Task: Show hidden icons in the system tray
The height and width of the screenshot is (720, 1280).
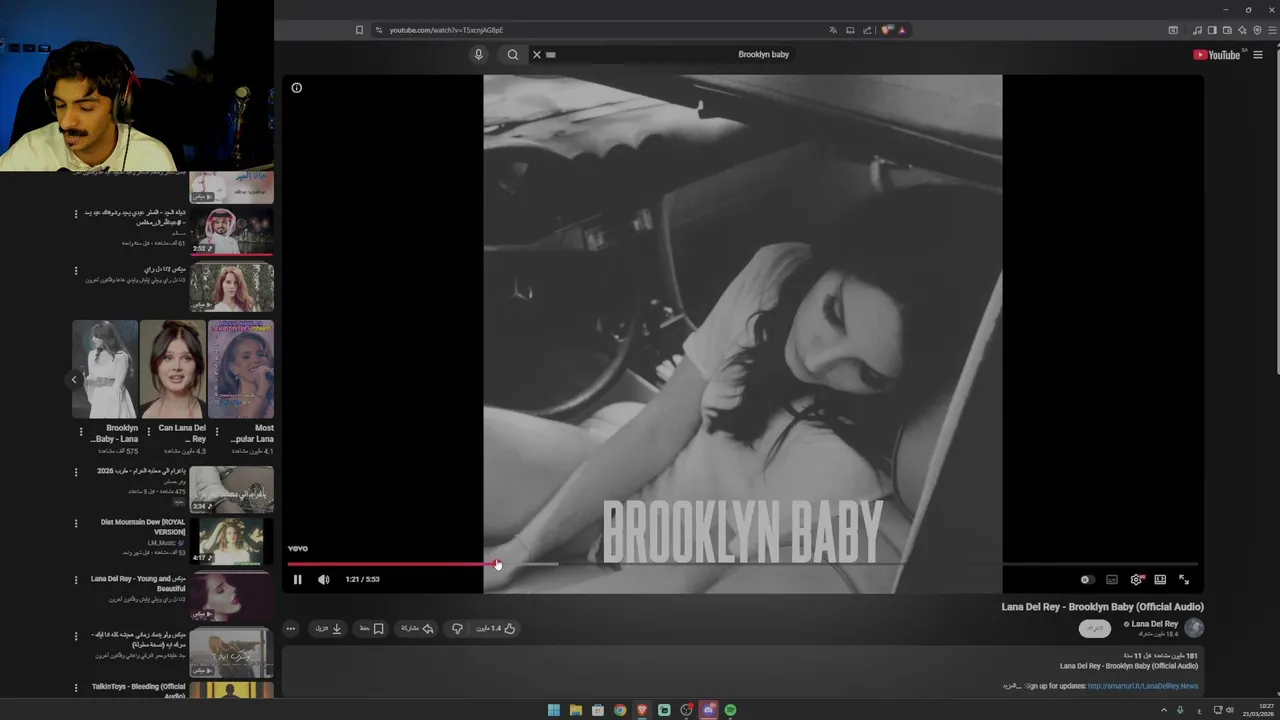Action: pos(1164,710)
